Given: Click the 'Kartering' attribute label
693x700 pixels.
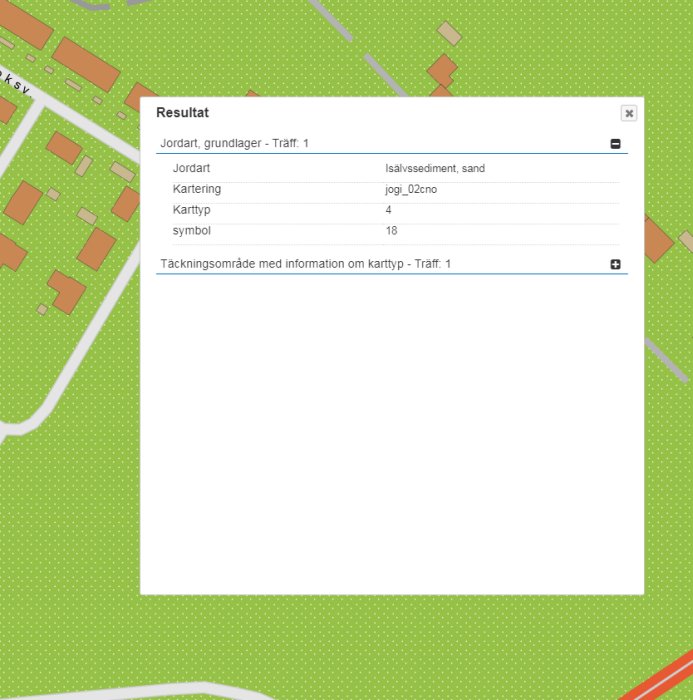Looking at the screenshot, I should (196, 189).
